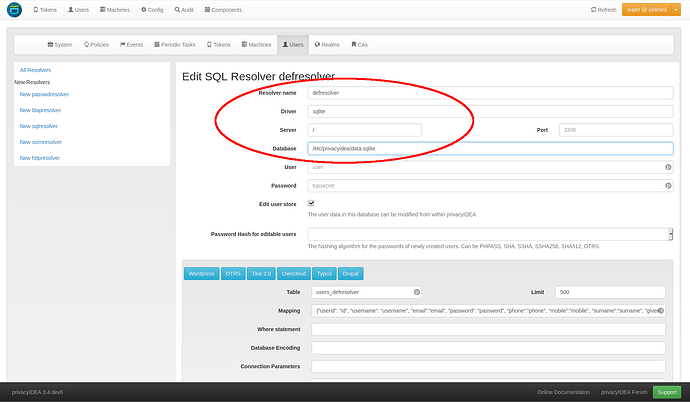Viewport: 690px width, 402px height.
Task: Apply the OTRS preset
Action: point(233,274)
